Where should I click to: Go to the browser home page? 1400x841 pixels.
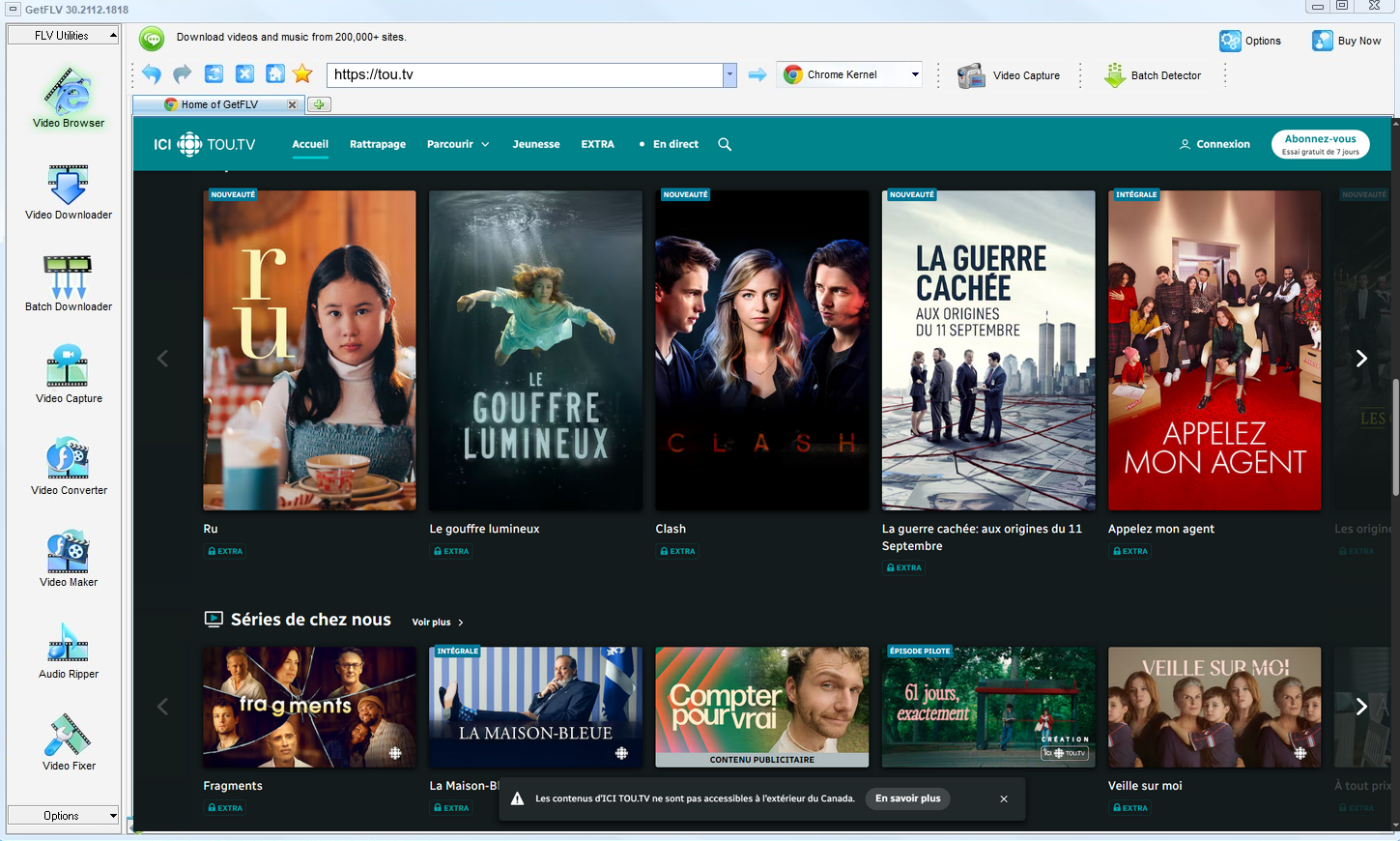(275, 73)
